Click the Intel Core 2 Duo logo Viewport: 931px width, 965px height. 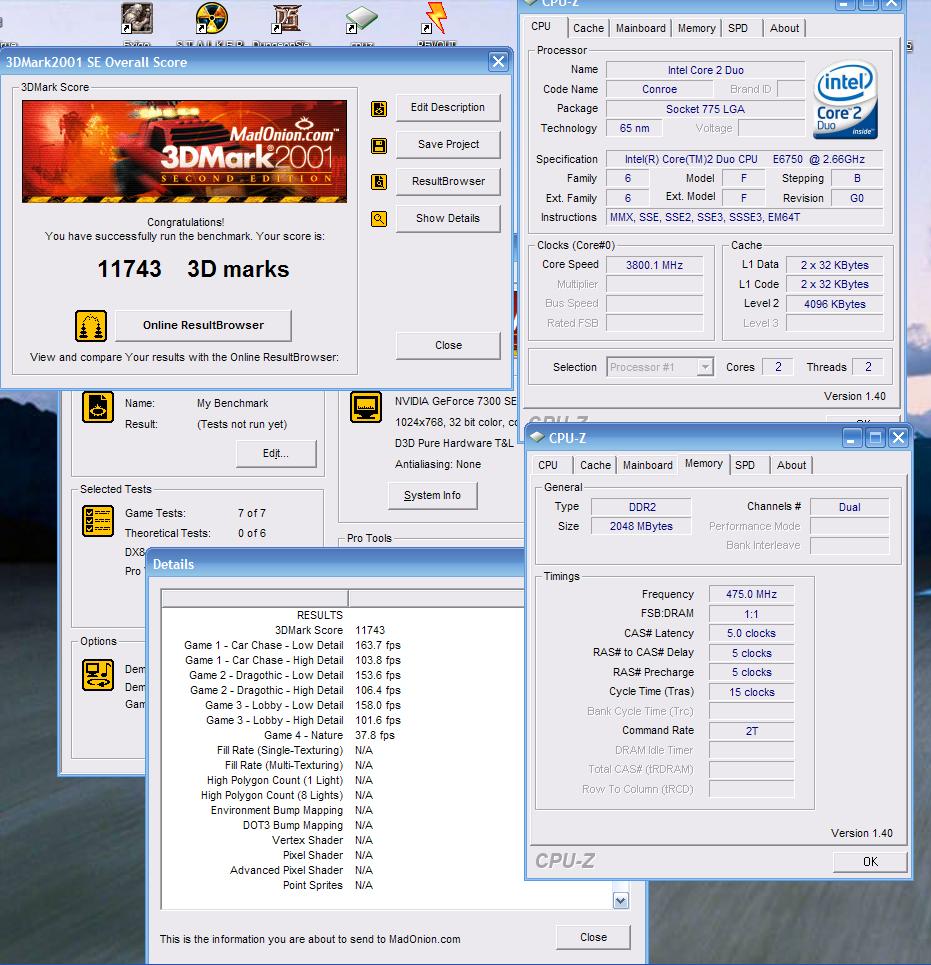click(845, 99)
